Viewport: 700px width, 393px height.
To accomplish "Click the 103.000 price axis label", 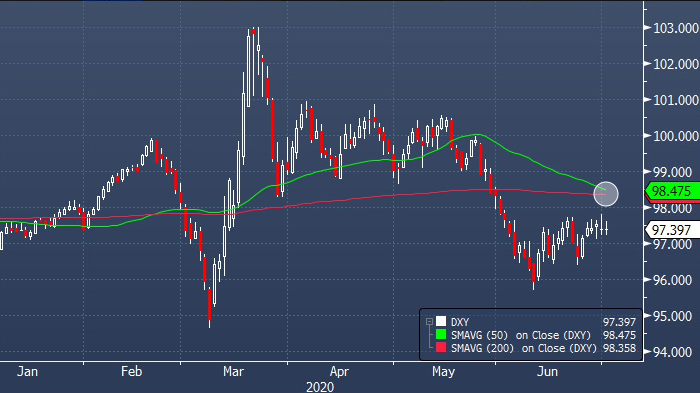I will coord(675,28).
